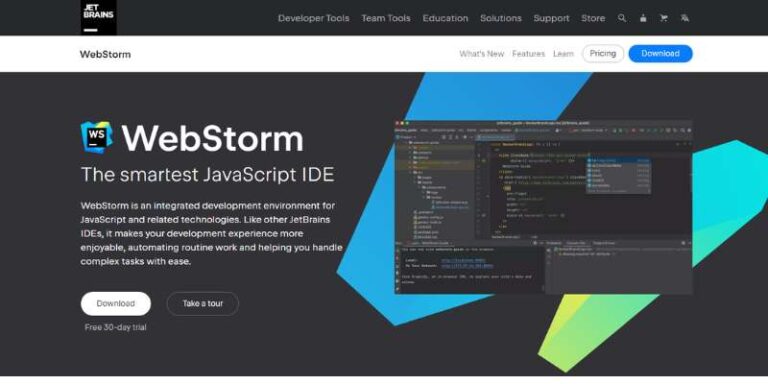Open the language selector icon
Image resolution: width=768 pixels, height=384 pixels.
[x=685, y=18]
